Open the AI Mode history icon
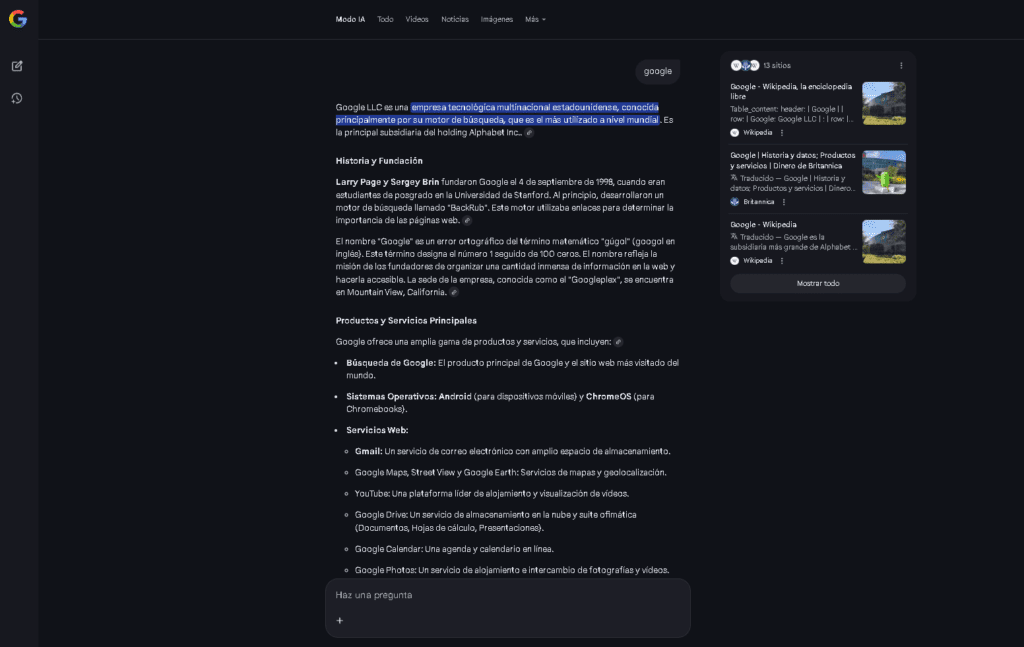This screenshot has height=647, width=1024. click(x=17, y=98)
